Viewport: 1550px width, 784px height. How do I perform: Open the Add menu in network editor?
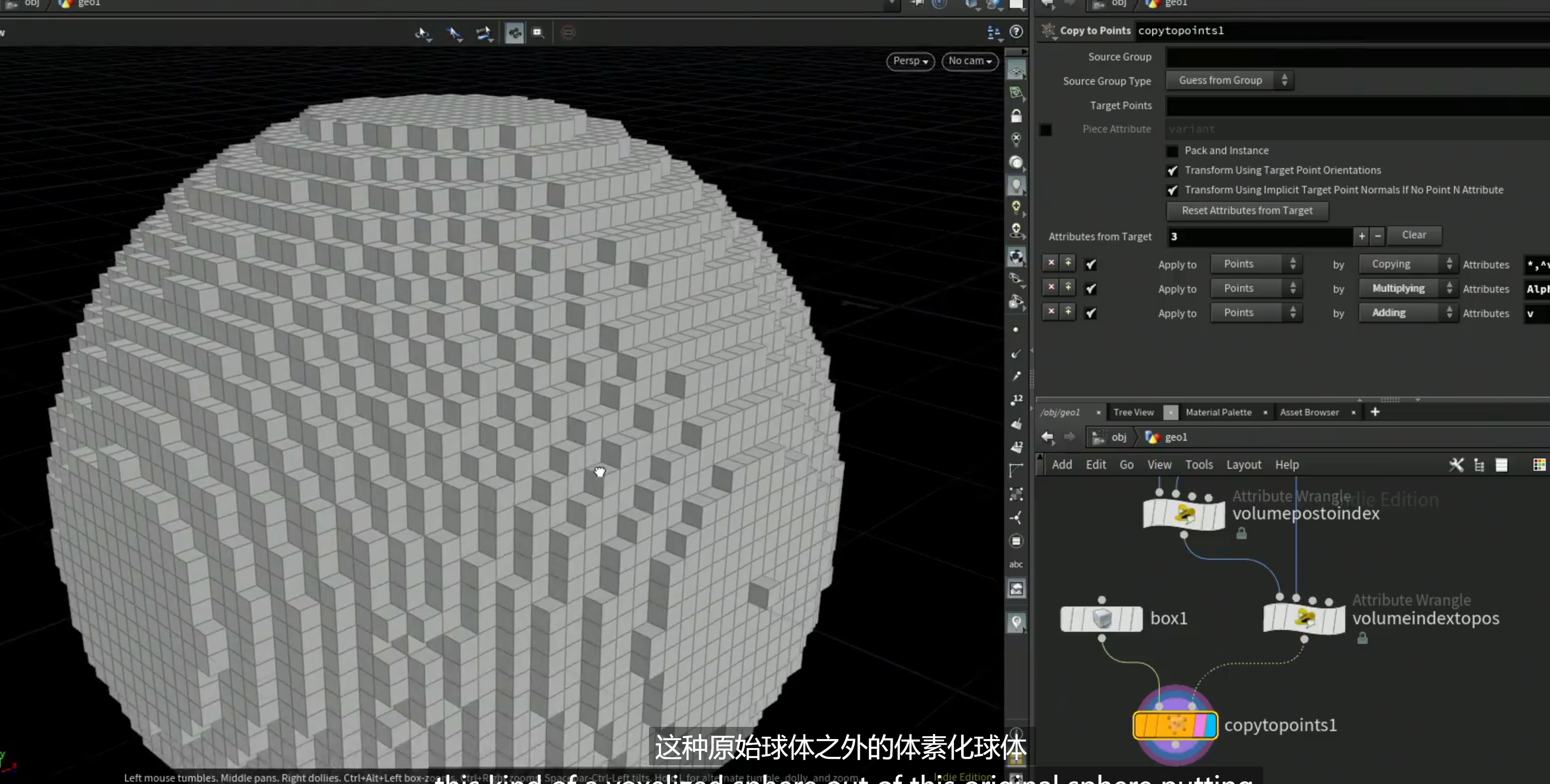[x=1062, y=465]
